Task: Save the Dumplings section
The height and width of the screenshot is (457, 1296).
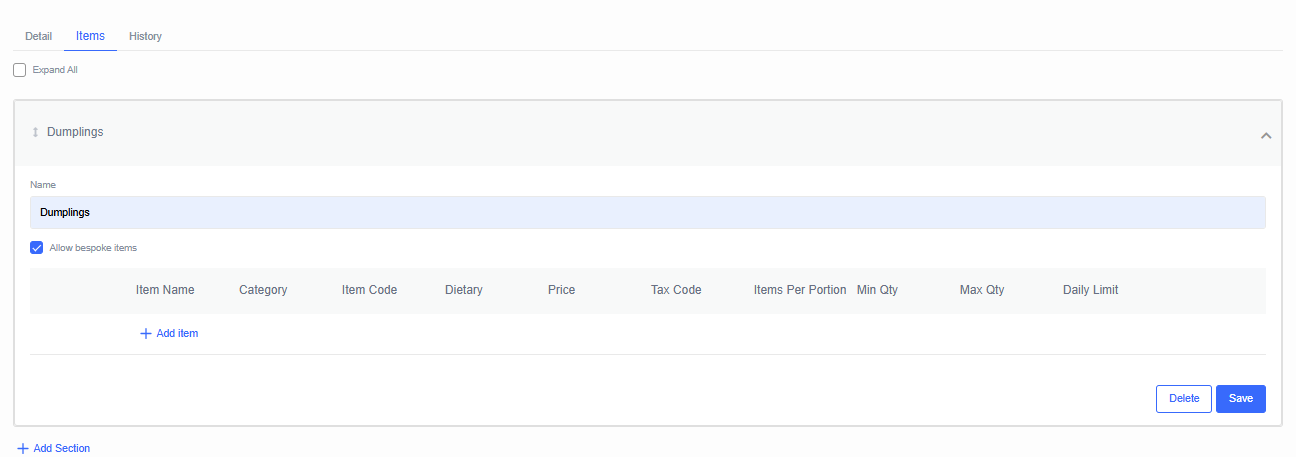Action: coord(1241,398)
